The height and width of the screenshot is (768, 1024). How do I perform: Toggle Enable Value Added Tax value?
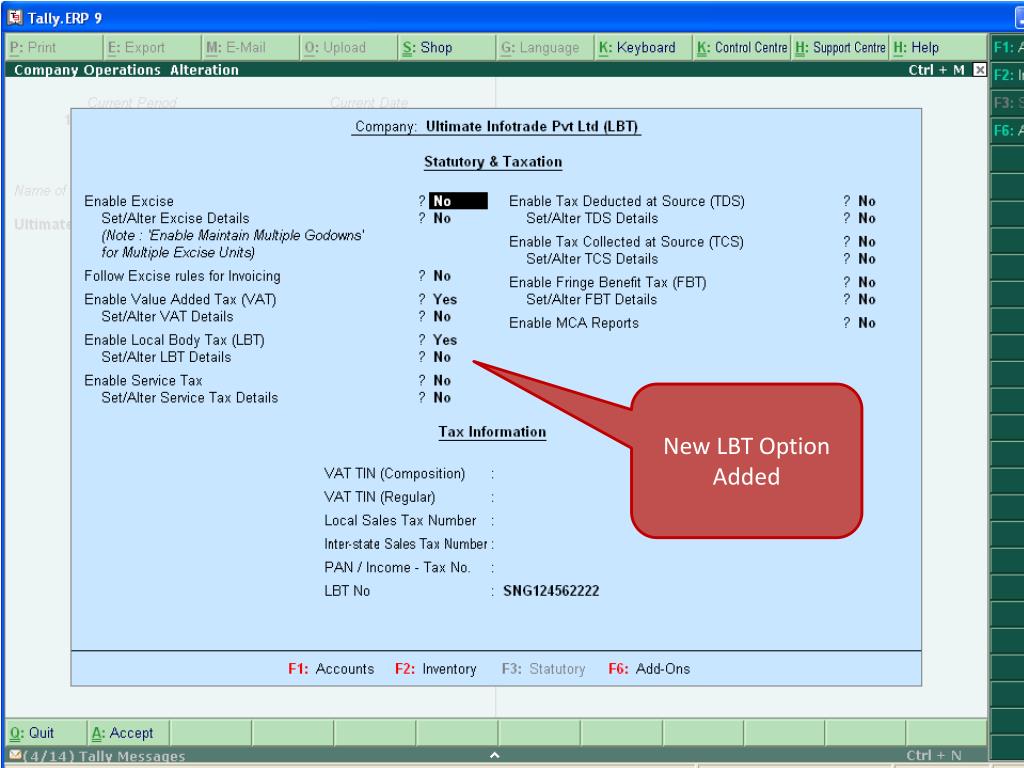point(445,299)
